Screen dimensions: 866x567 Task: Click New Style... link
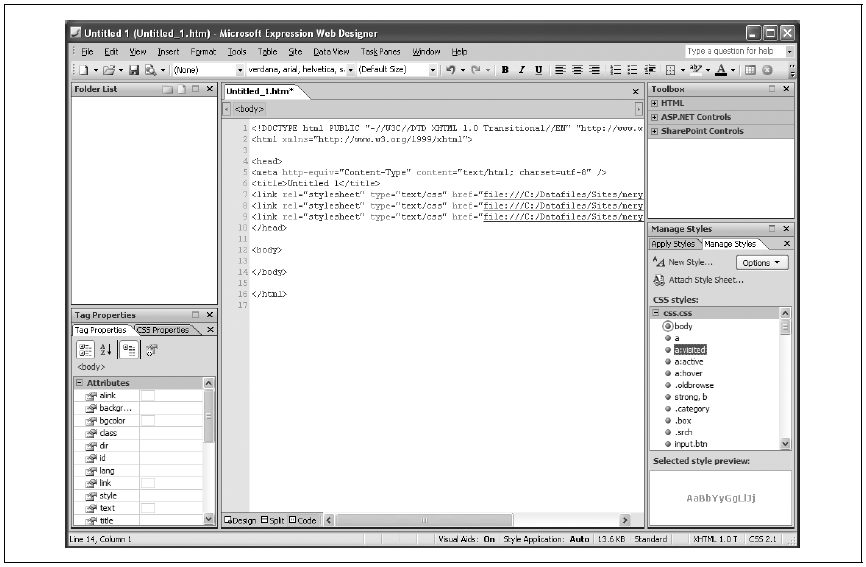(x=690, y=263)
